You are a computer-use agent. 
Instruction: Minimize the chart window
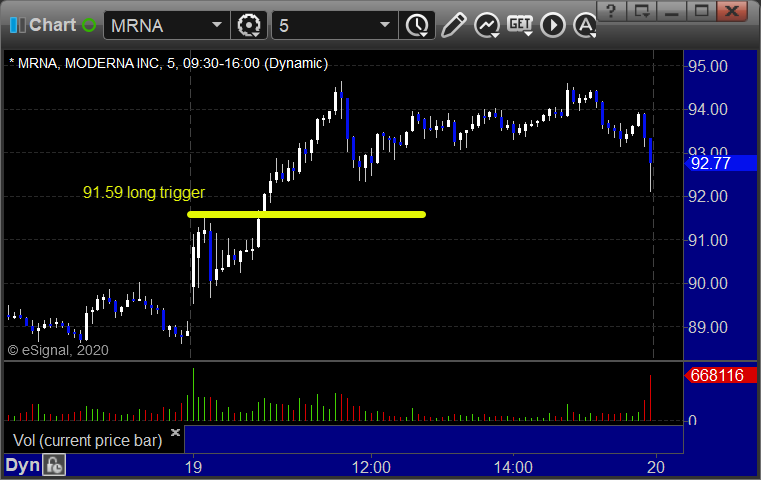[671, 11]
